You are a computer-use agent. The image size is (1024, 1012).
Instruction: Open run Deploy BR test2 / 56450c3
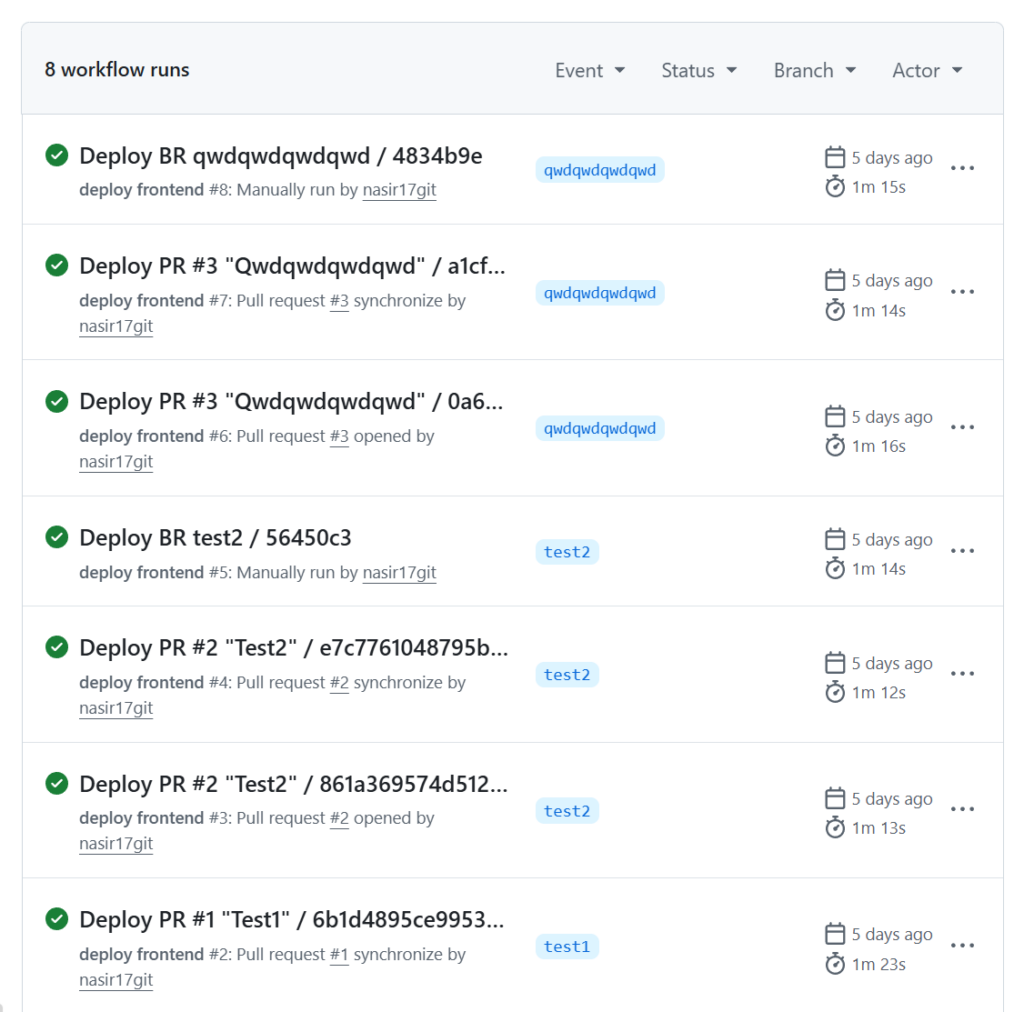pyautogui.click(x=215, y=538)
